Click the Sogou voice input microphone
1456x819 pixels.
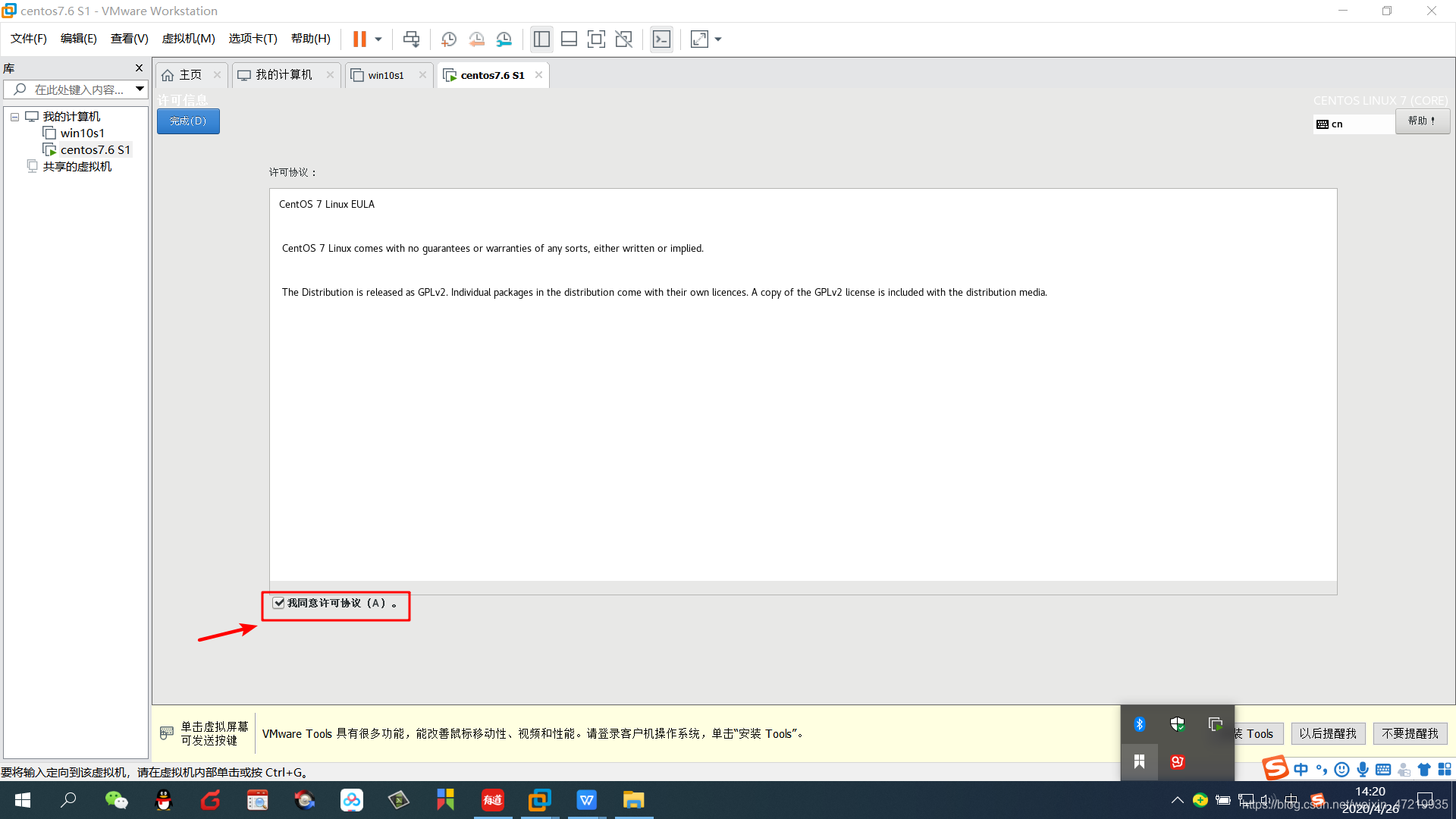tap(1363, 770)
